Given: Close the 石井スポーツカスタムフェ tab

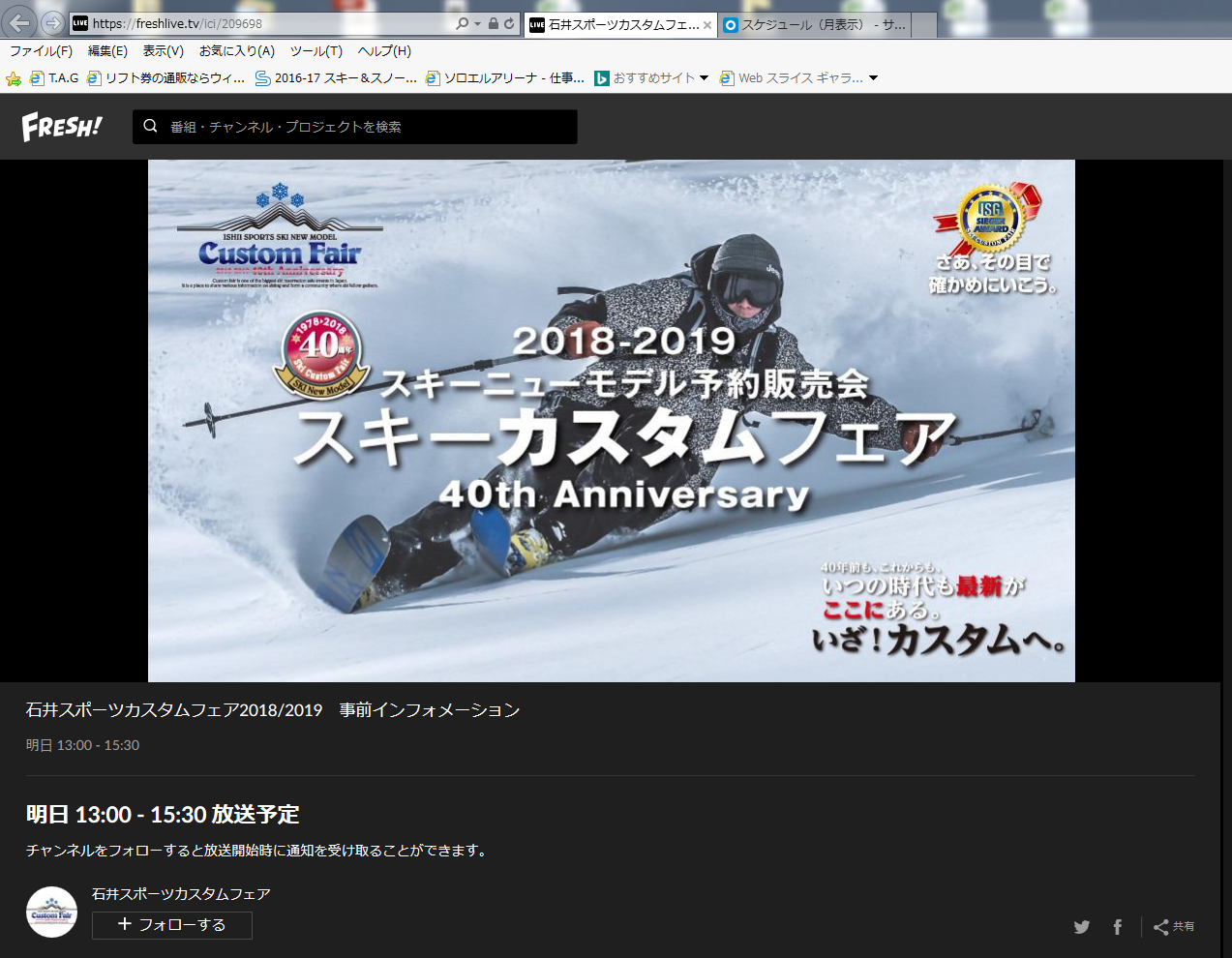Looking at the screenshot, I should point(707,25).
